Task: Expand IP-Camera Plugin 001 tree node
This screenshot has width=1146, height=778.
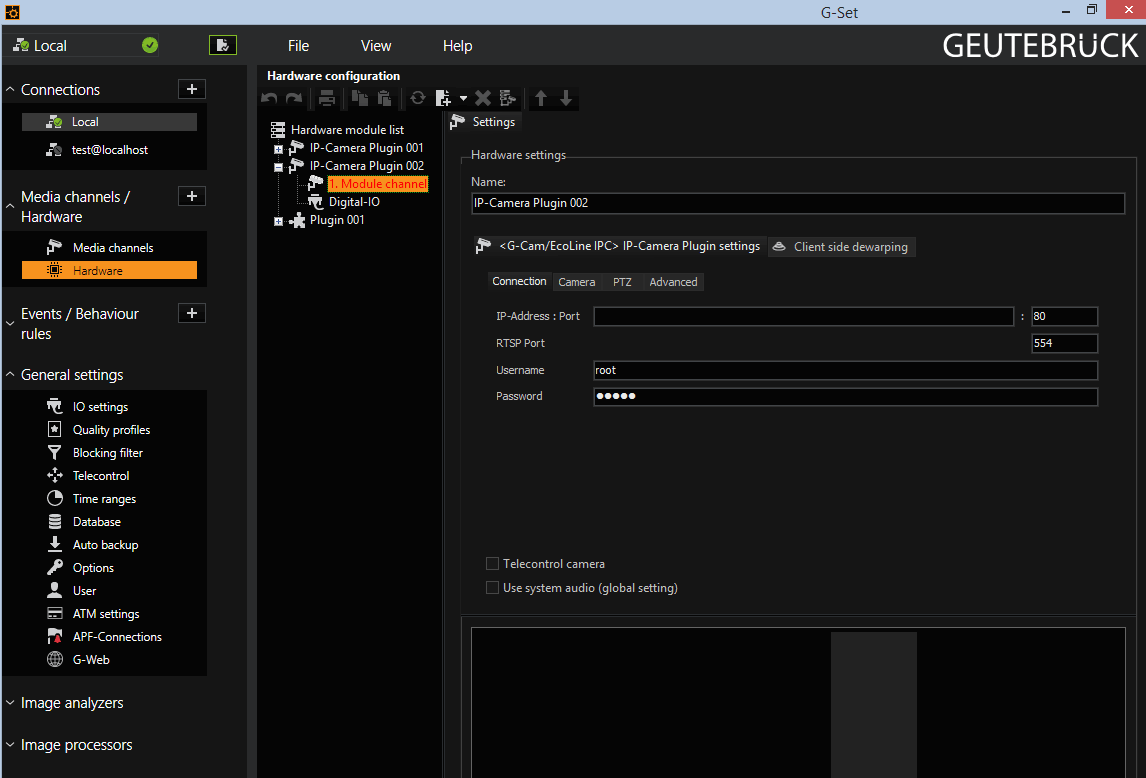Action: (x=278, y=148)
